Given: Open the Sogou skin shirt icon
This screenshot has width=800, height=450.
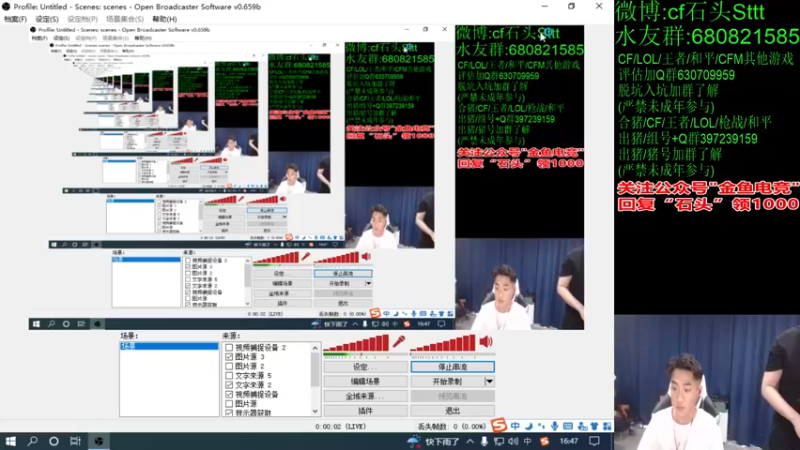Looking at the screenshot, I should [x=594, y=426].
